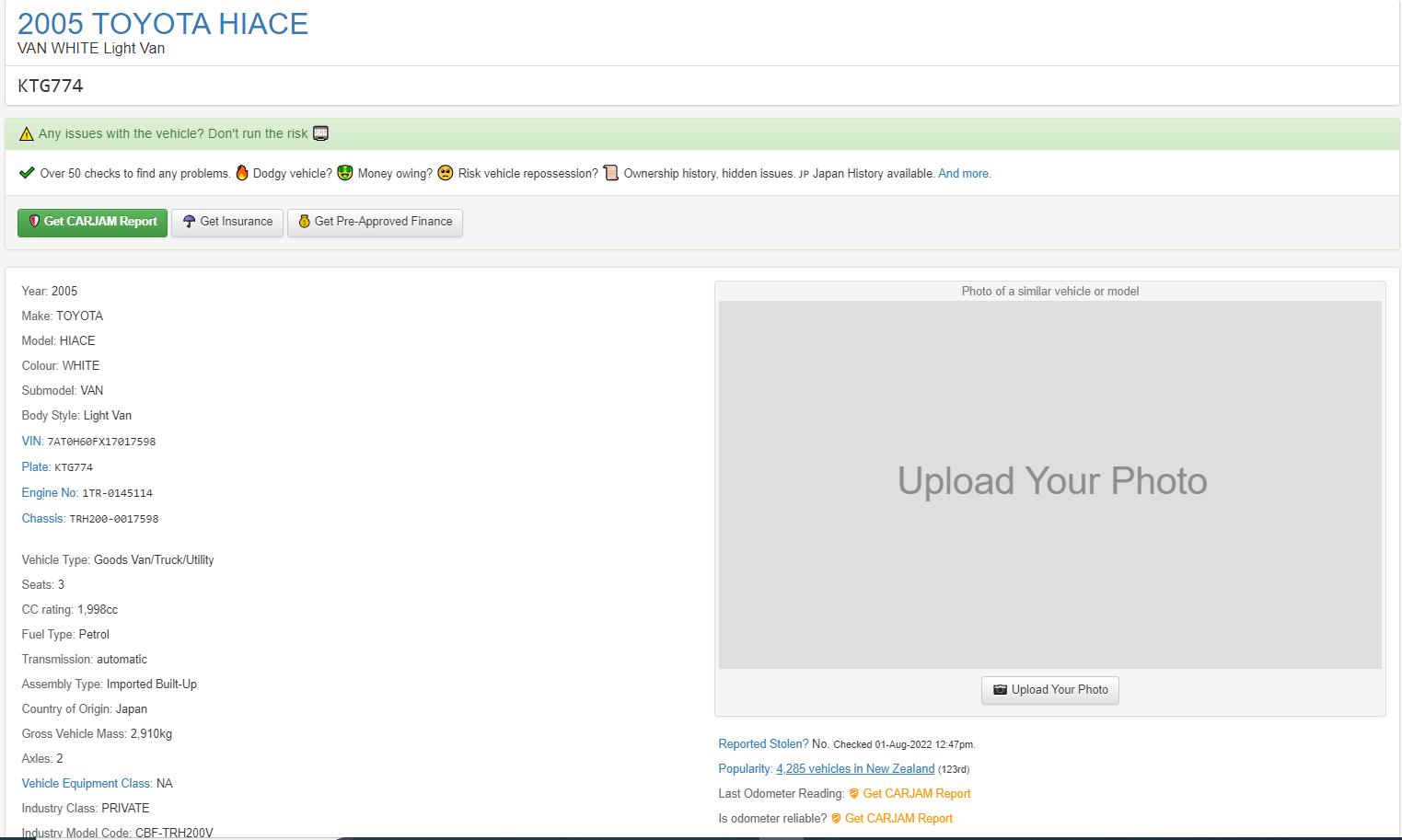Screen dimensions: 1402x840
Task: Click the large 'Upload Your Photo' placeholder image
Action: point(1050,485)
